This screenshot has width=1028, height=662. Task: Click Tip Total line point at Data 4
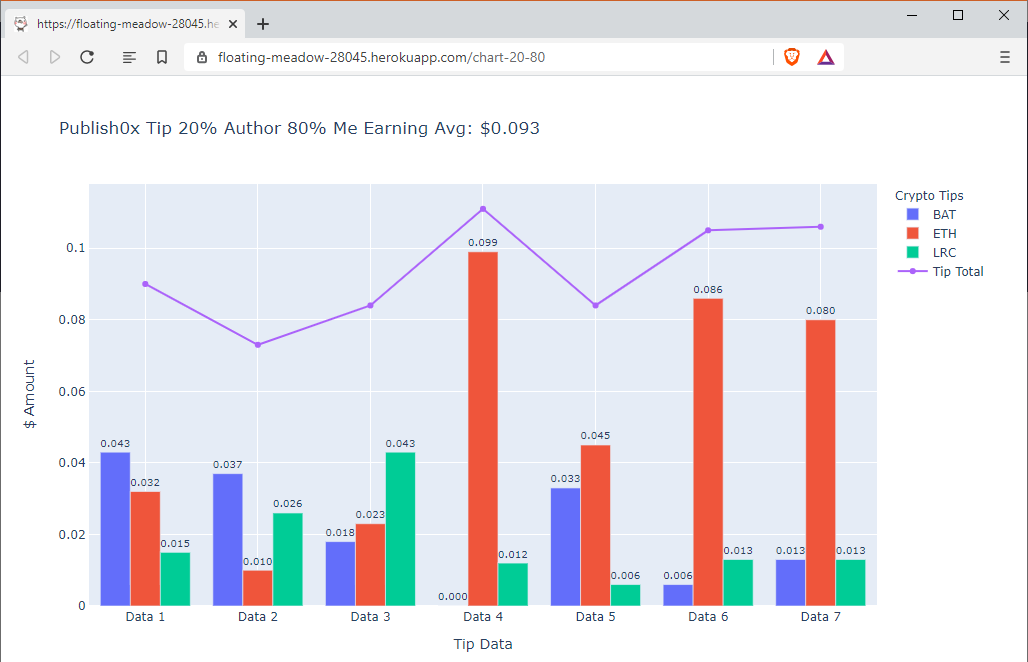pos(483,209)
